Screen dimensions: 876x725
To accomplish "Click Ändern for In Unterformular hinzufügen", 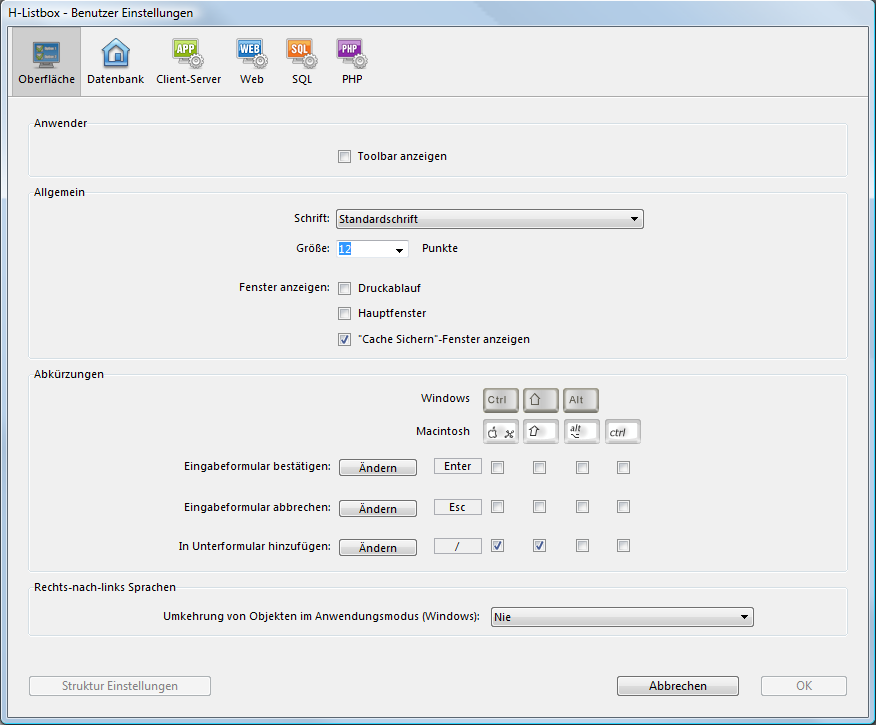I will 378,548.
